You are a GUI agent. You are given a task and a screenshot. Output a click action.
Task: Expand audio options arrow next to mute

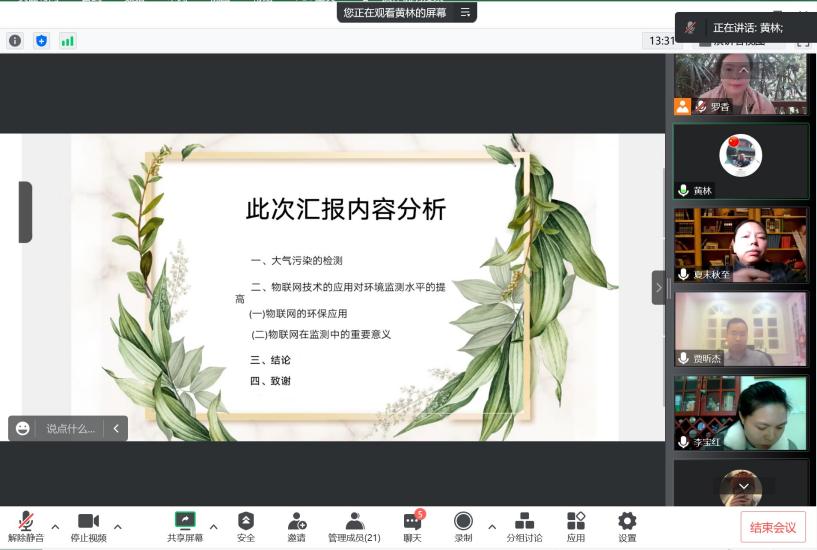55,527
